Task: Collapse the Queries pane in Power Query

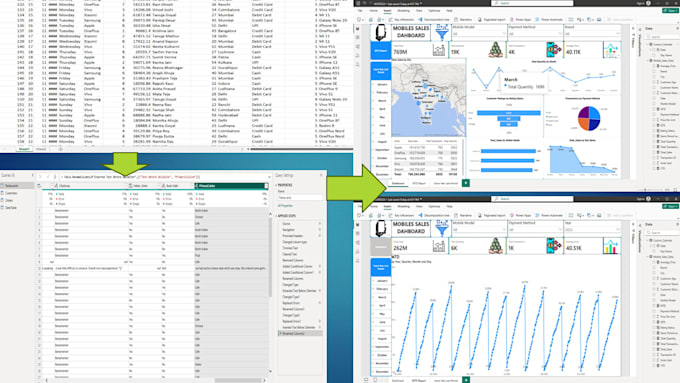Action: 32,175
